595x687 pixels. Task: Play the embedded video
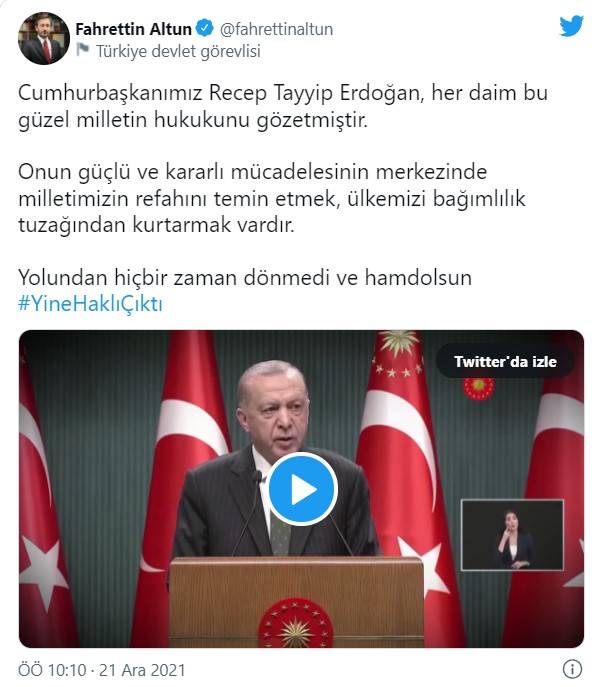302,489
